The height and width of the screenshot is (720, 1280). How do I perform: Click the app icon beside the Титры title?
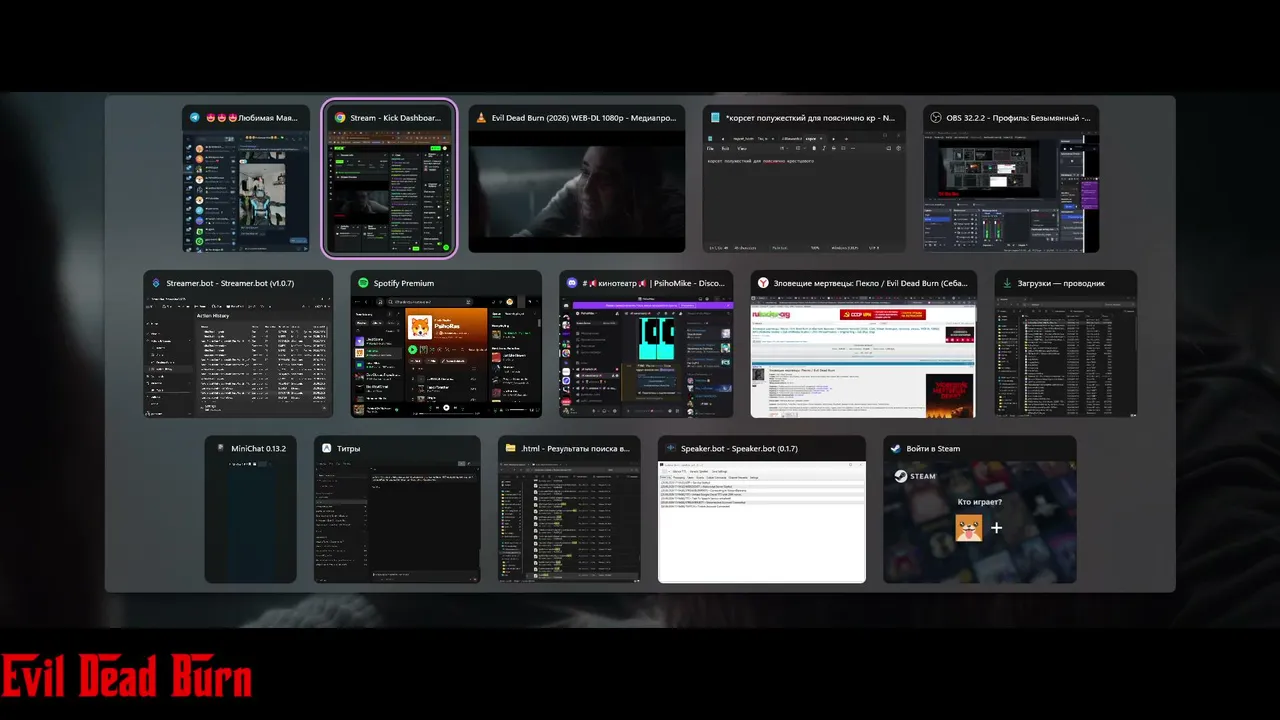(x=327, y=449)
